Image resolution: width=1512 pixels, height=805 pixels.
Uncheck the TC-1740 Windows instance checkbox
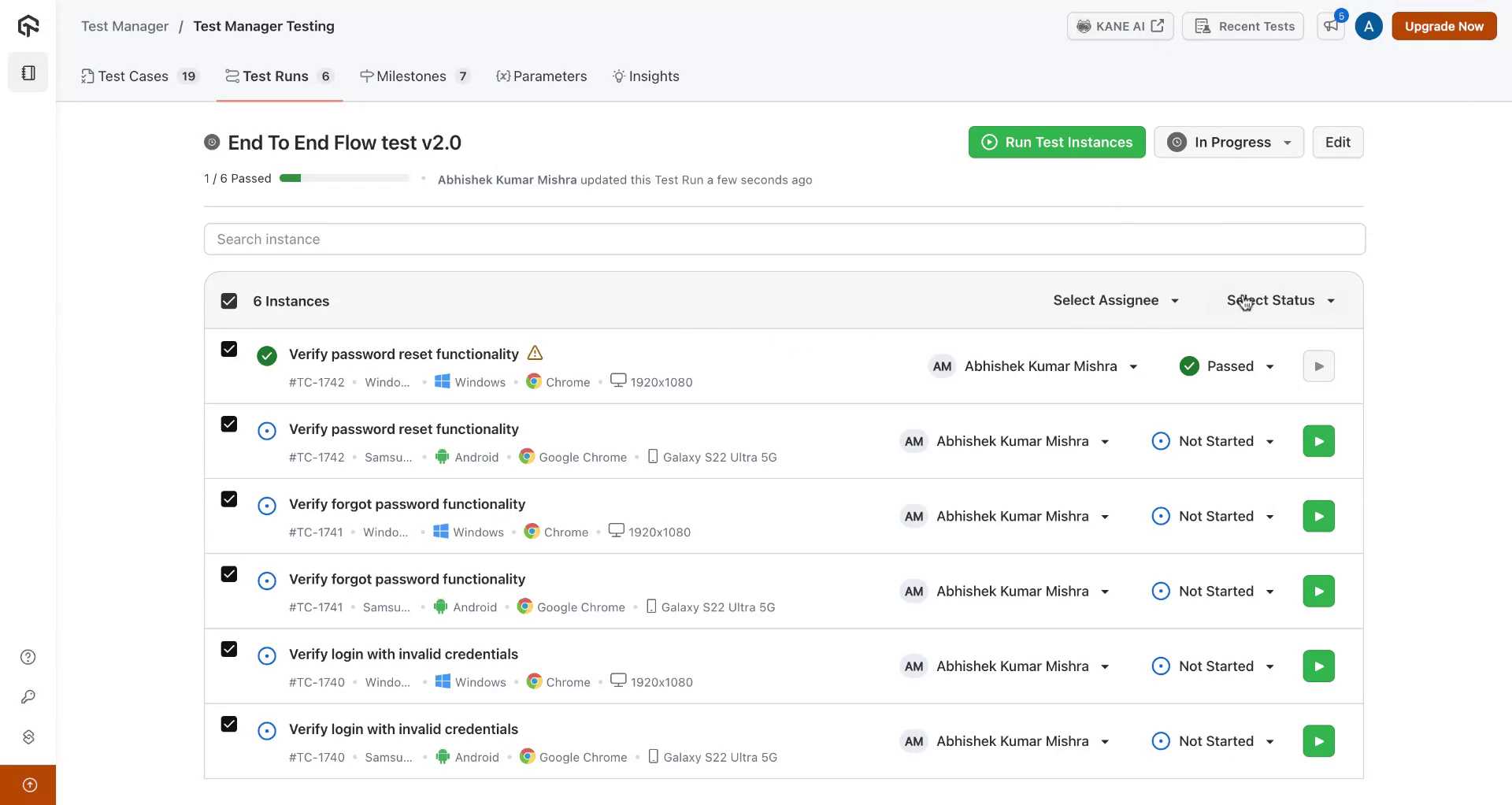[x=229, y=649]
